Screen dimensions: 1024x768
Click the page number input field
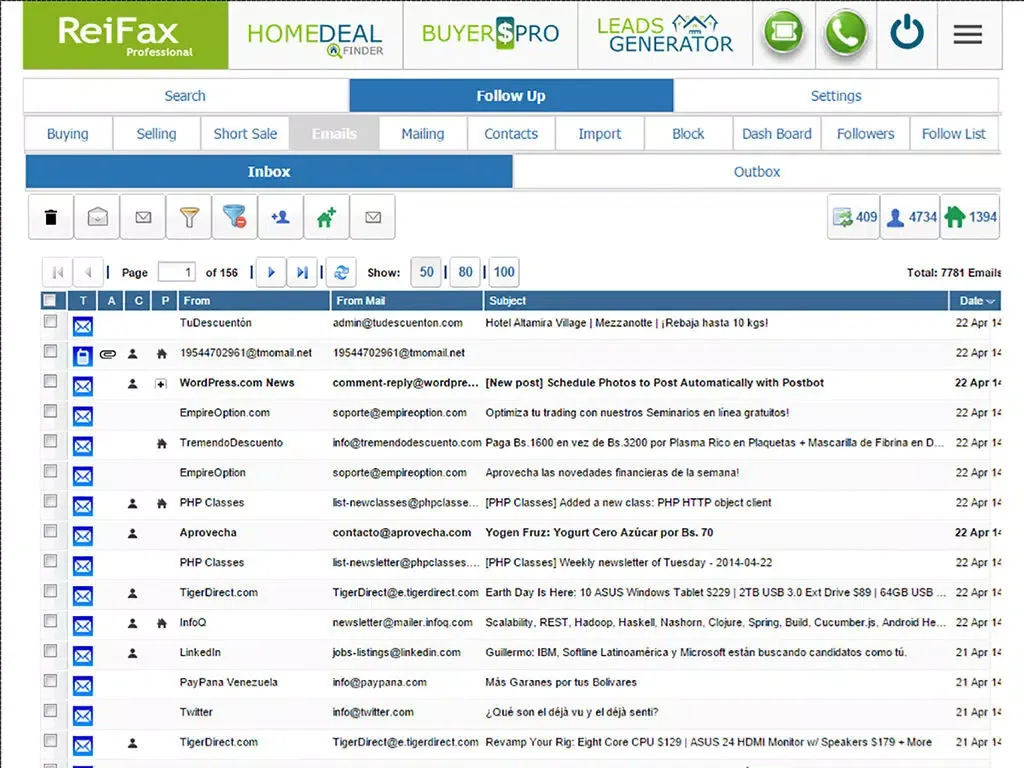(x=178, y=272)
